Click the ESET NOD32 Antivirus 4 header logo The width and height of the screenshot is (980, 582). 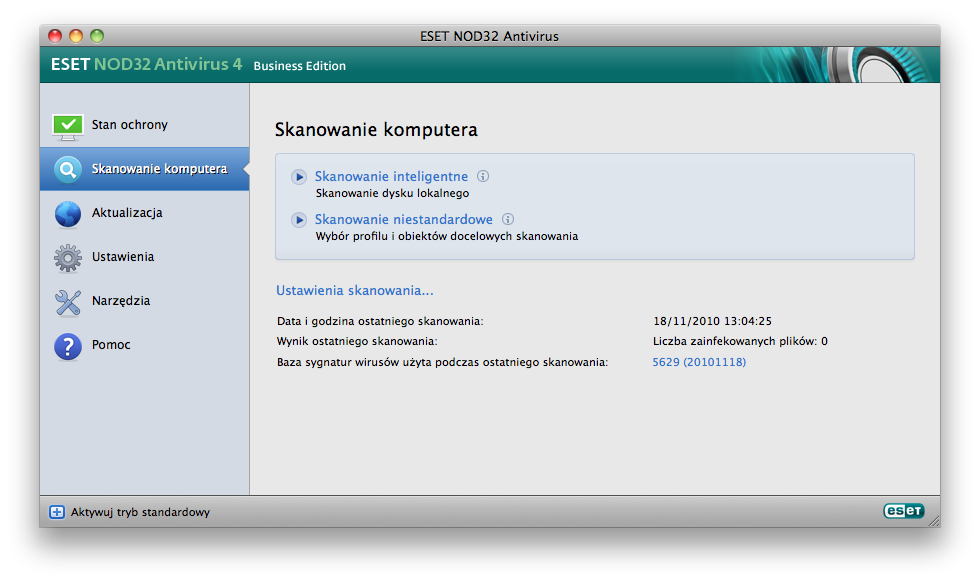[146, 64]
